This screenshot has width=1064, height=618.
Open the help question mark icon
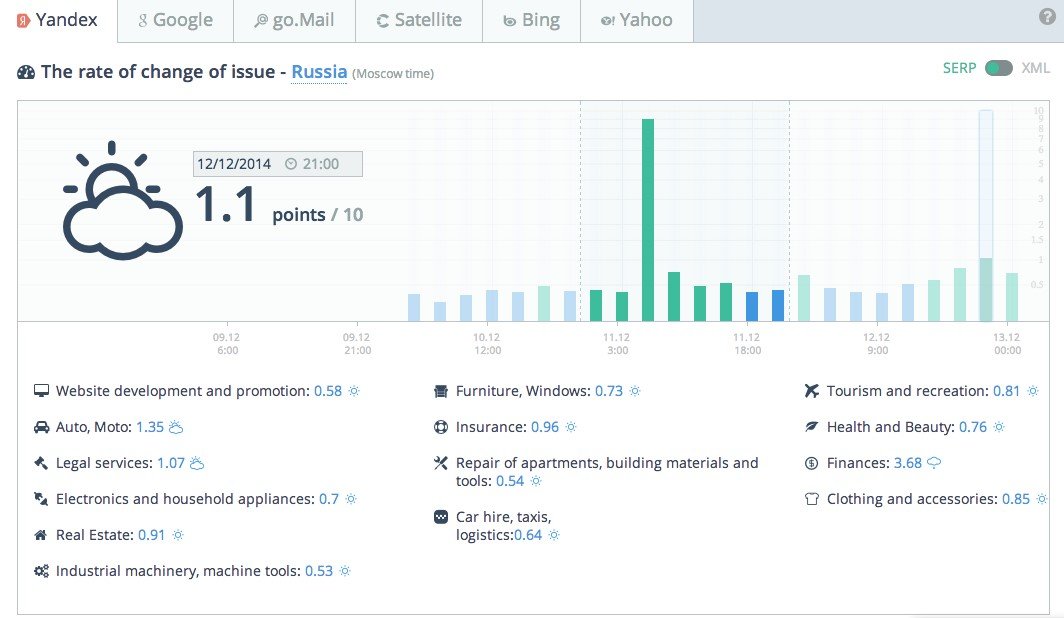(1047, 17)
